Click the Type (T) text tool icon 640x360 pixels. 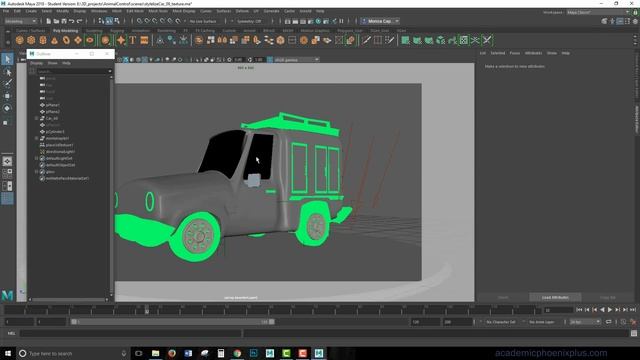(133, 40)
